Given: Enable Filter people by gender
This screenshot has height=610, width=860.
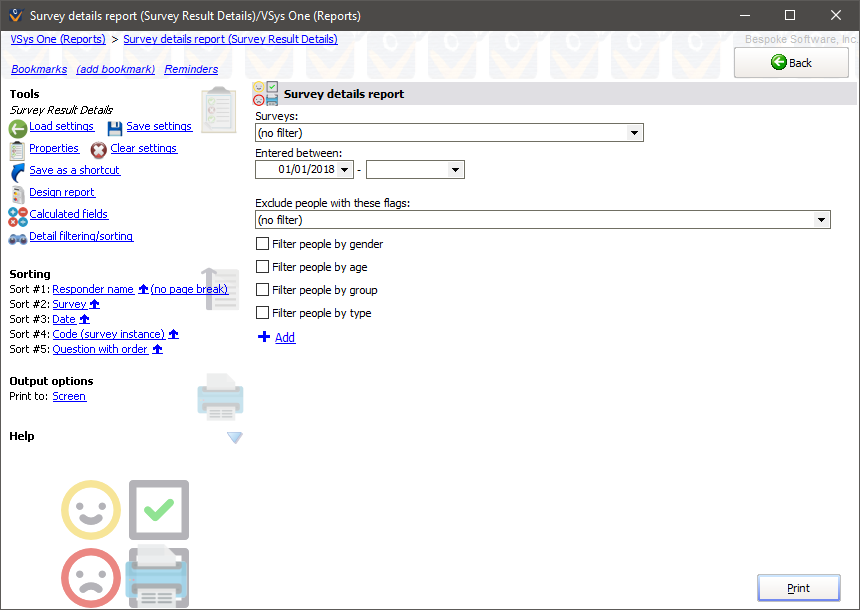Looking at the screenshot, I should click(x=262, y=243).
